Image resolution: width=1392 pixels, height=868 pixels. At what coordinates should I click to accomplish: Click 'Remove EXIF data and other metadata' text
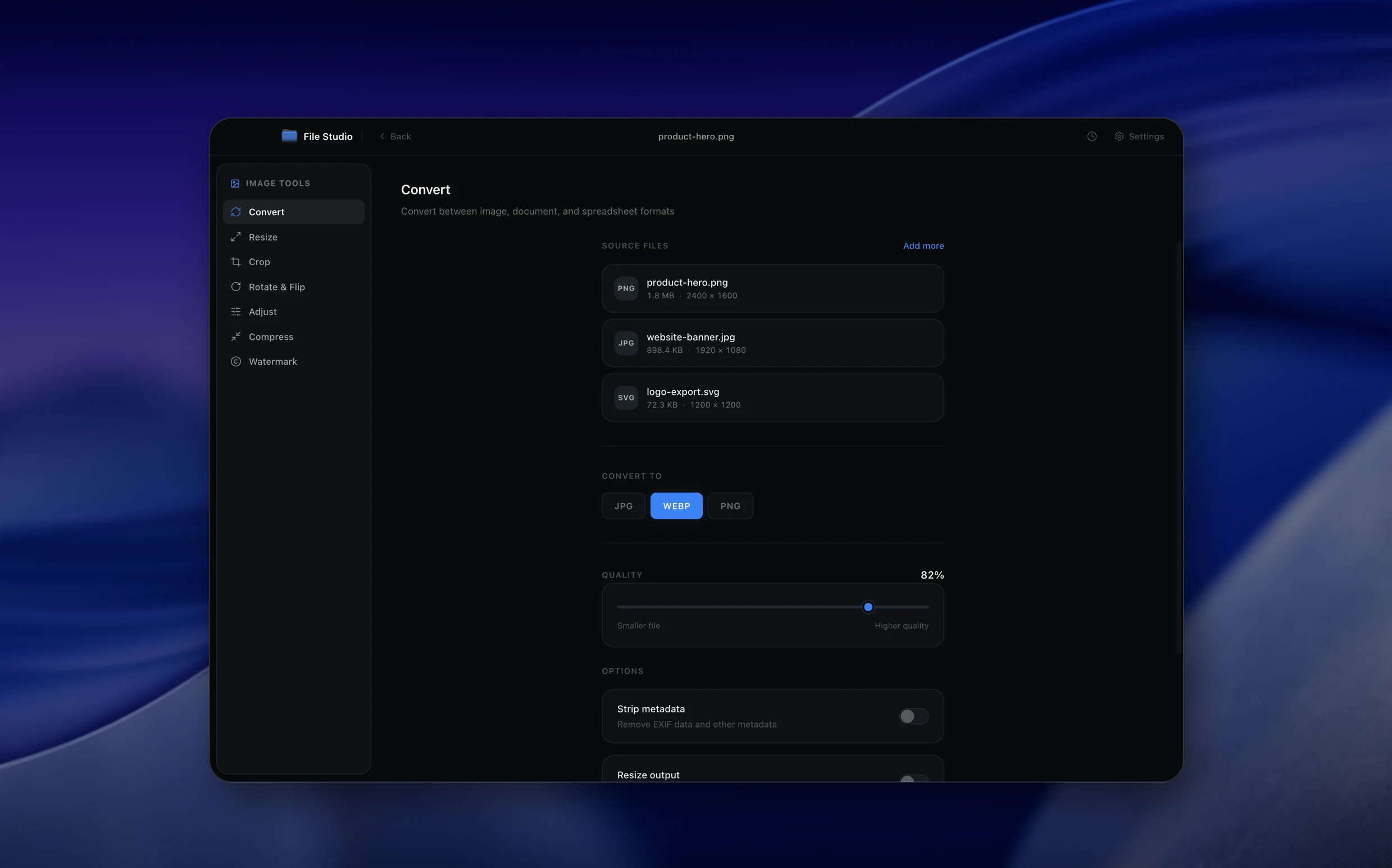697,725
